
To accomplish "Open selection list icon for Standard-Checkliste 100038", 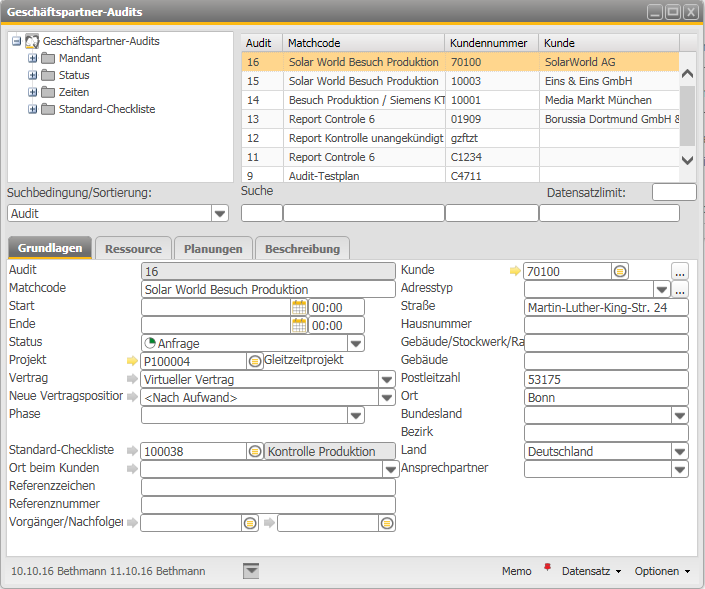I will coord(254,451).
